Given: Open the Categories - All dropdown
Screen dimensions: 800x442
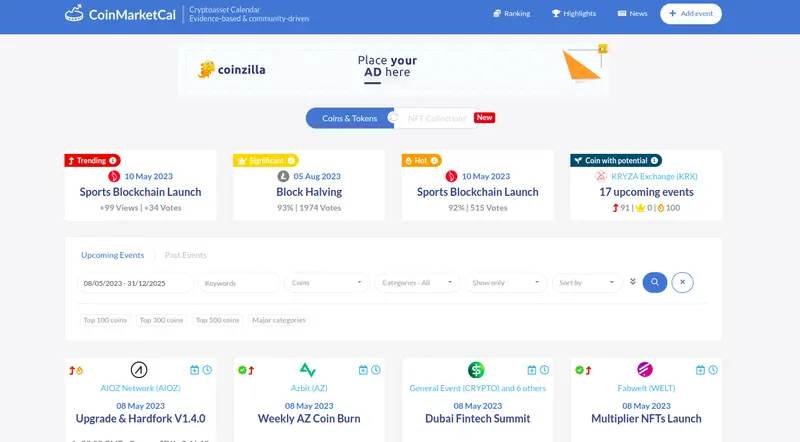Looking at the screenshot, I should [x=418, y=283].
